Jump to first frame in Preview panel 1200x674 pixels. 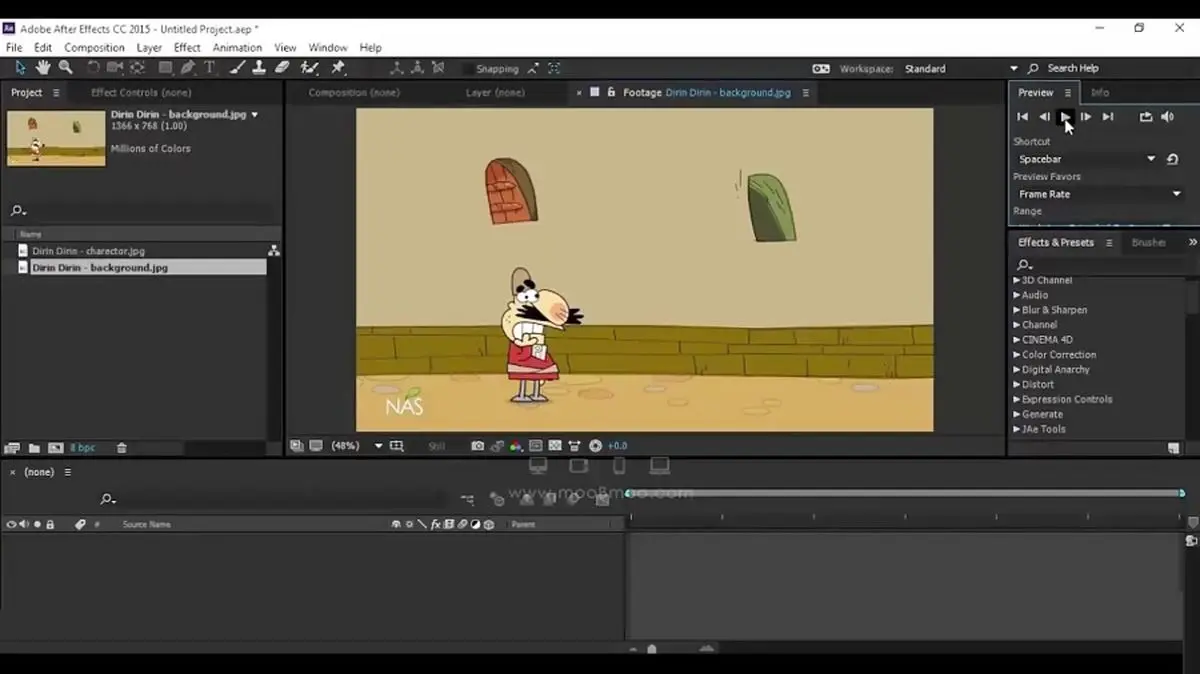(x=1022, y=117)
